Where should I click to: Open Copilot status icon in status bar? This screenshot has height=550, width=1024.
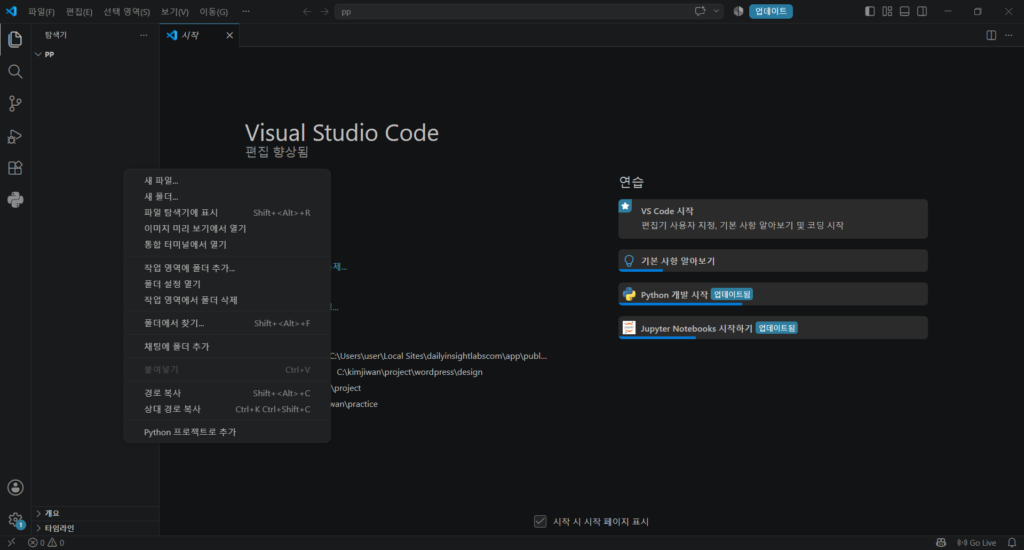coord(940,543)
